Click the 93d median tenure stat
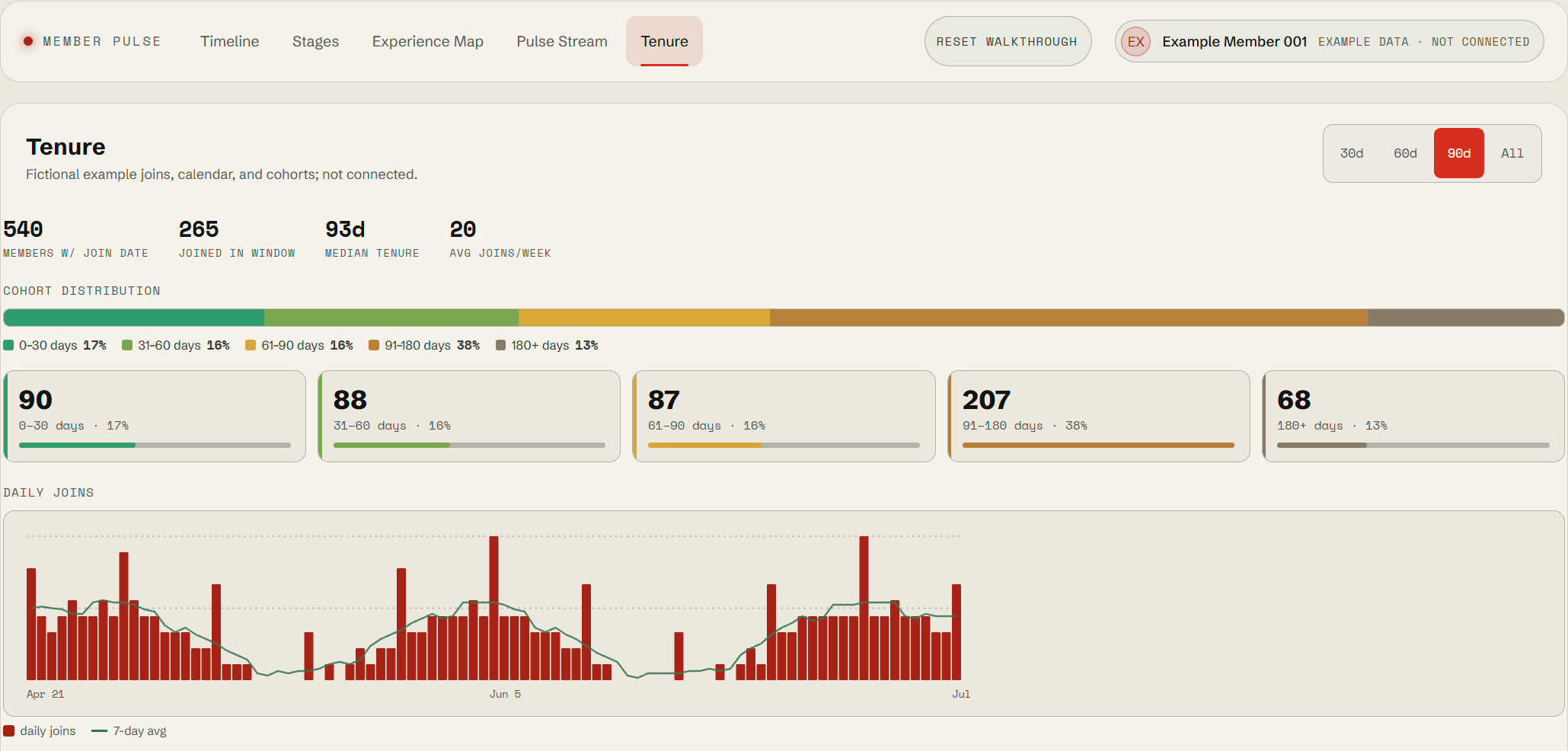1568x751 pixels. (372, 238)
